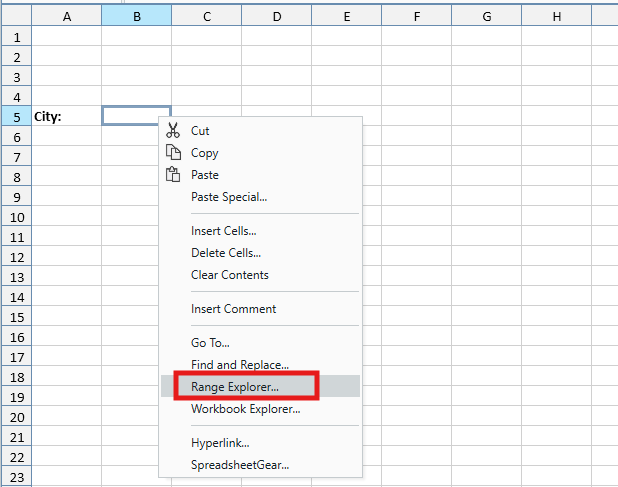Select Insert Comment menu item
Viewport: 618px width, 487px height.
(233, 309)
